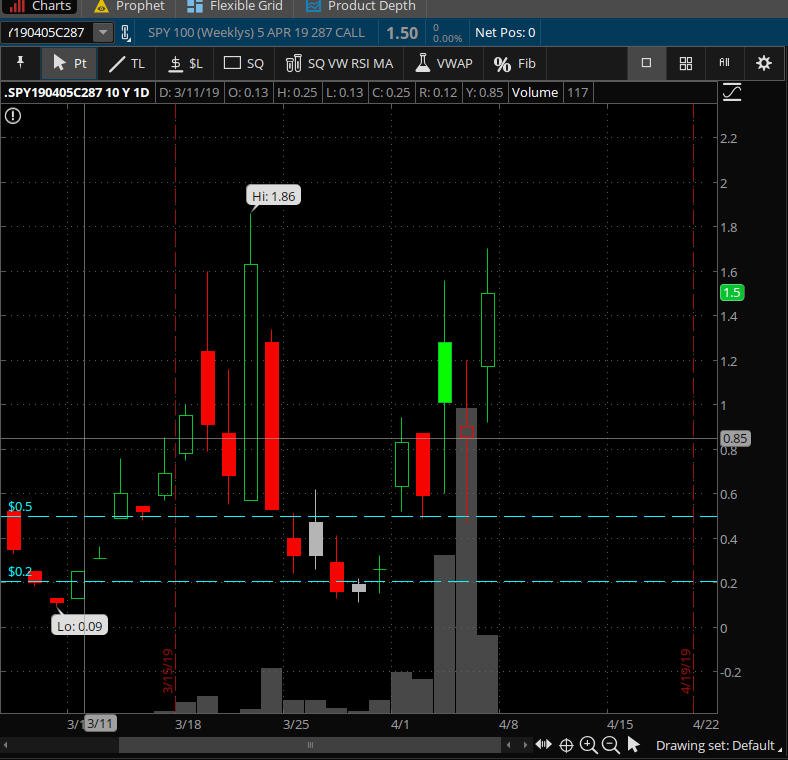788x760 pixels.
Task: Click the 4/1 date axis label
Action: coord(400,724)
